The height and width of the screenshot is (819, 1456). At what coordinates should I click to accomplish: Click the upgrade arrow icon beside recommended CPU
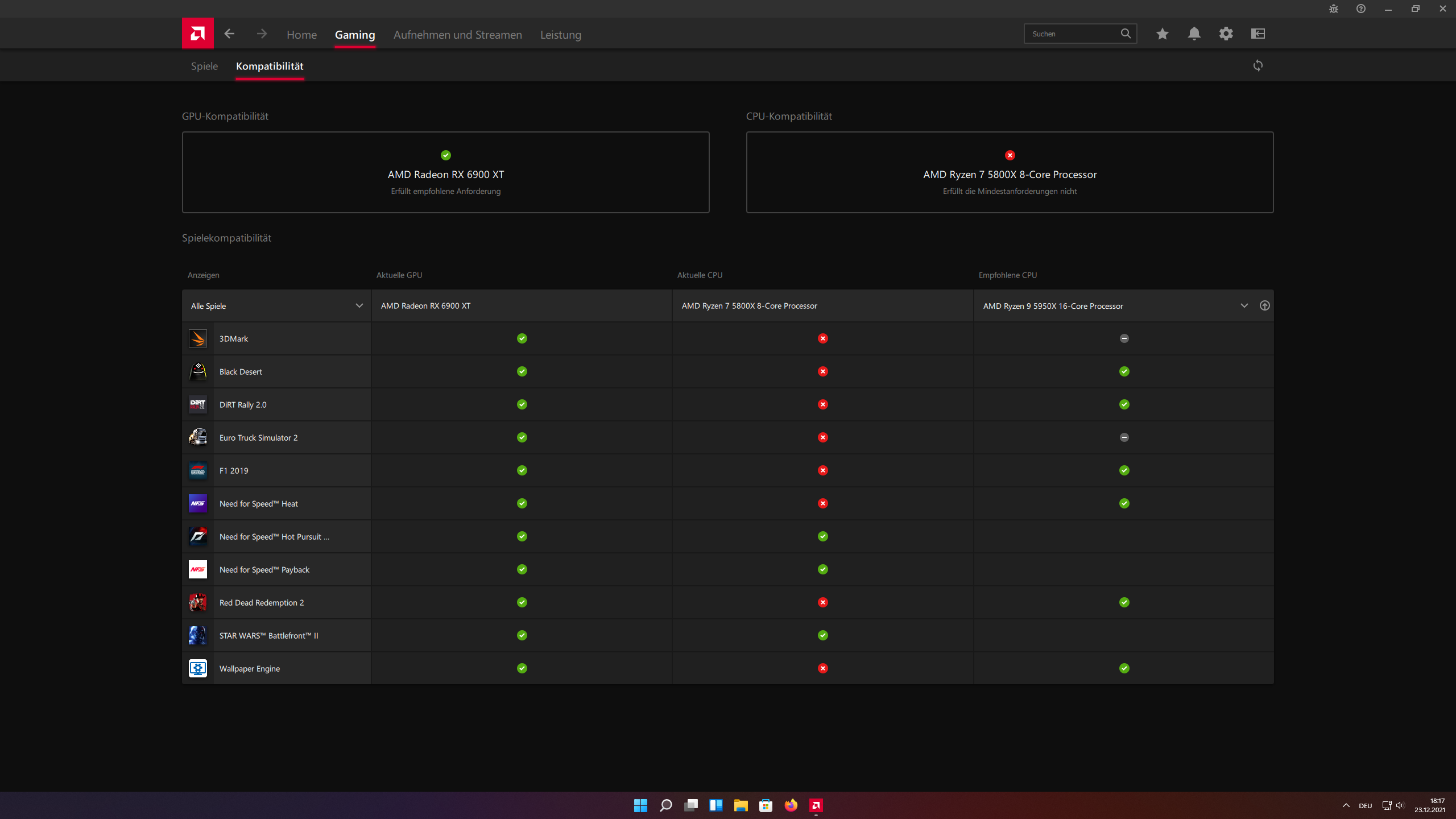[x=1264, y=306]
